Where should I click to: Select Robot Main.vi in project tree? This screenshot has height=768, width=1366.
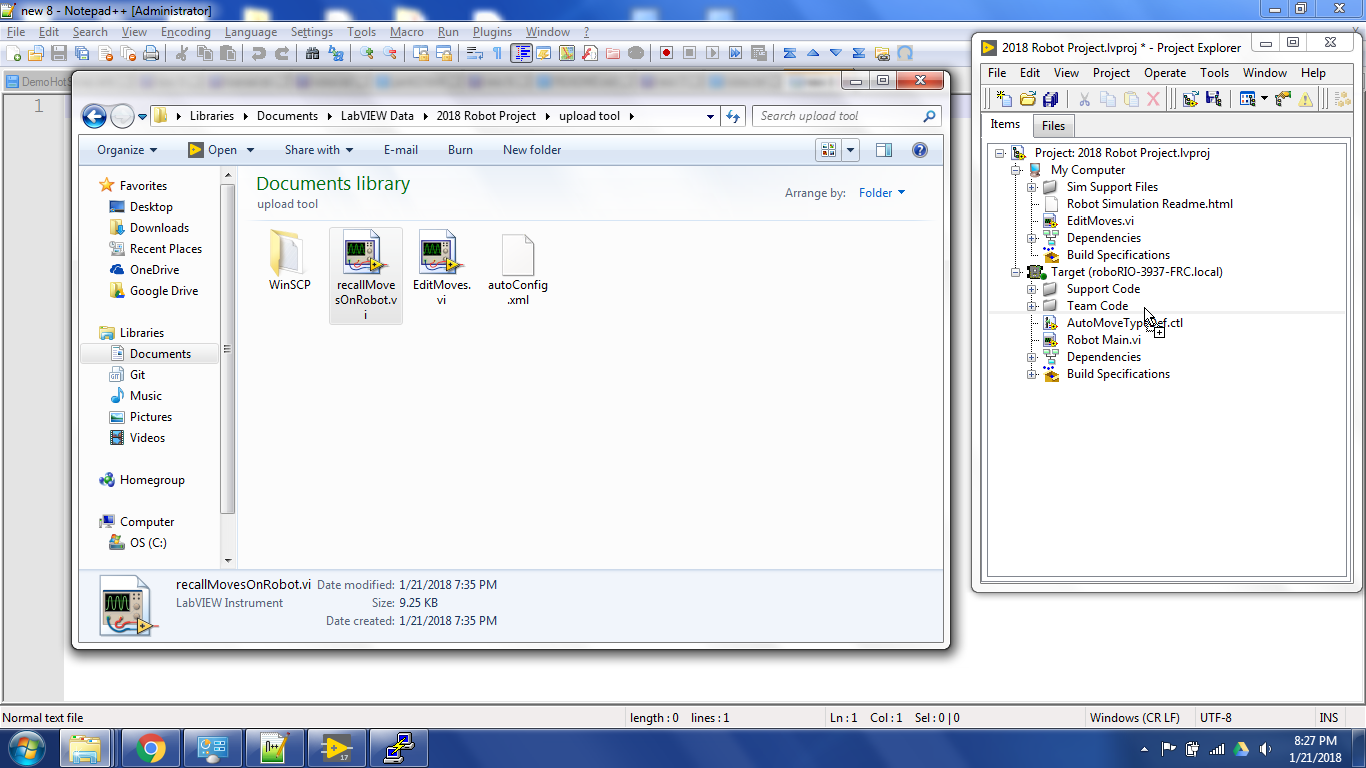pyautogui.click(x=1103, y=340)
